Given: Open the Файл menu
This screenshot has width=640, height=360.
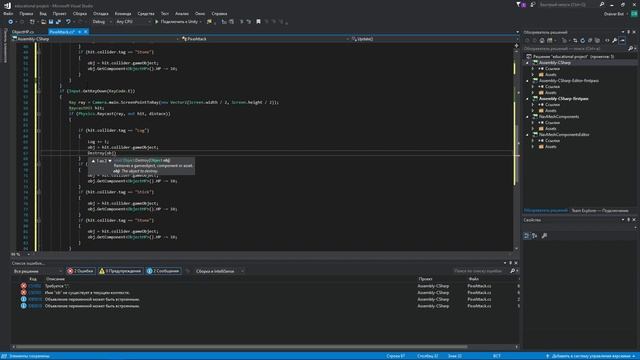Looking at the screenshot, I should pyautogui.click(x=8, y=13).
